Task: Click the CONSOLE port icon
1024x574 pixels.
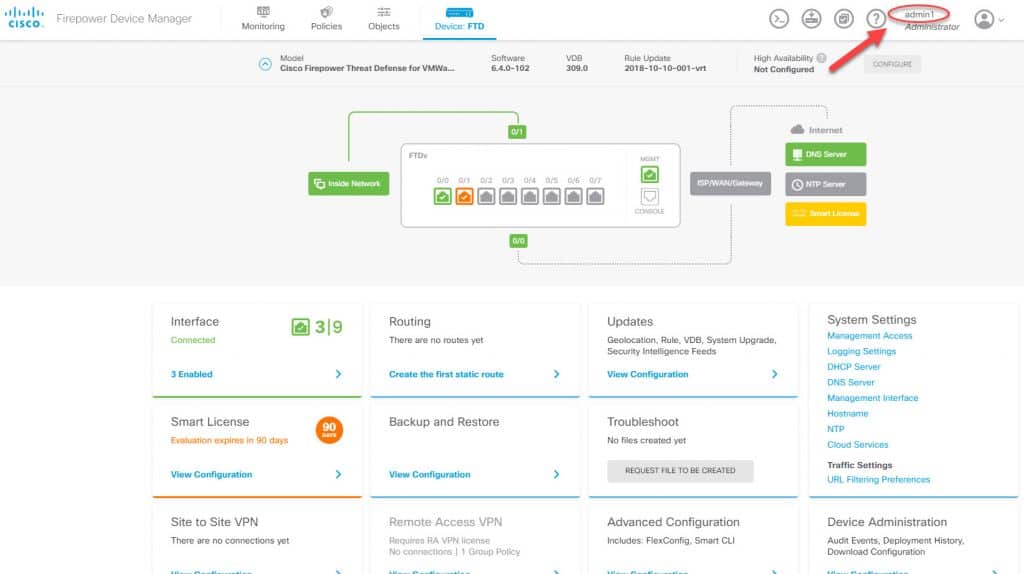Action: tap(650, 197)
